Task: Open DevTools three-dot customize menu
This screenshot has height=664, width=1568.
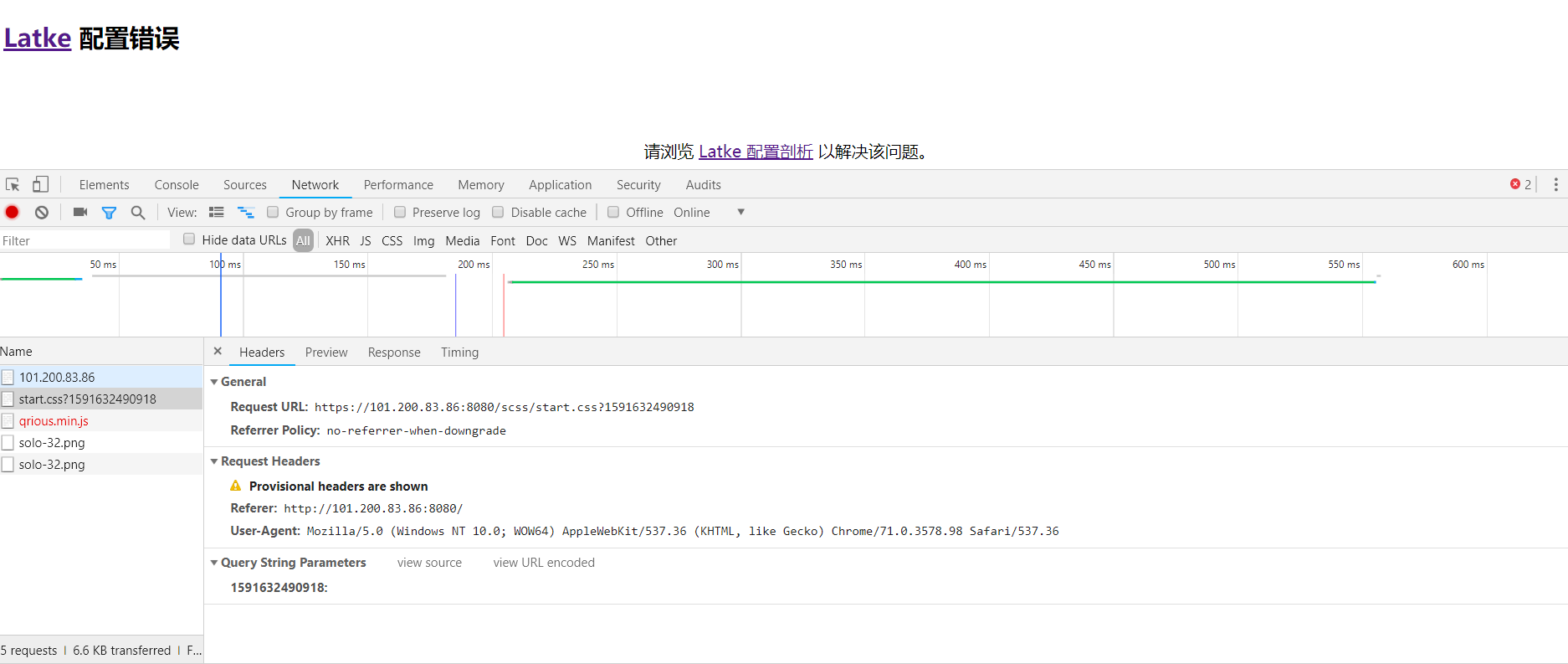Action: click(1555, 184)
